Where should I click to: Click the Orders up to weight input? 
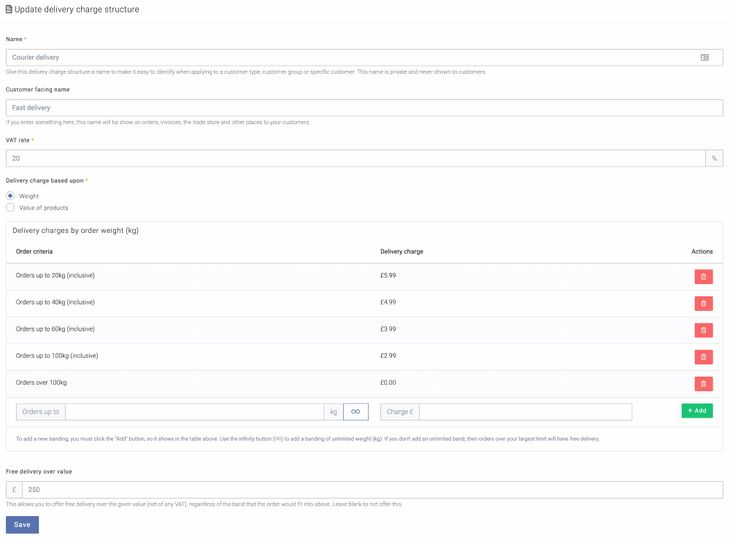coord(194,411)
